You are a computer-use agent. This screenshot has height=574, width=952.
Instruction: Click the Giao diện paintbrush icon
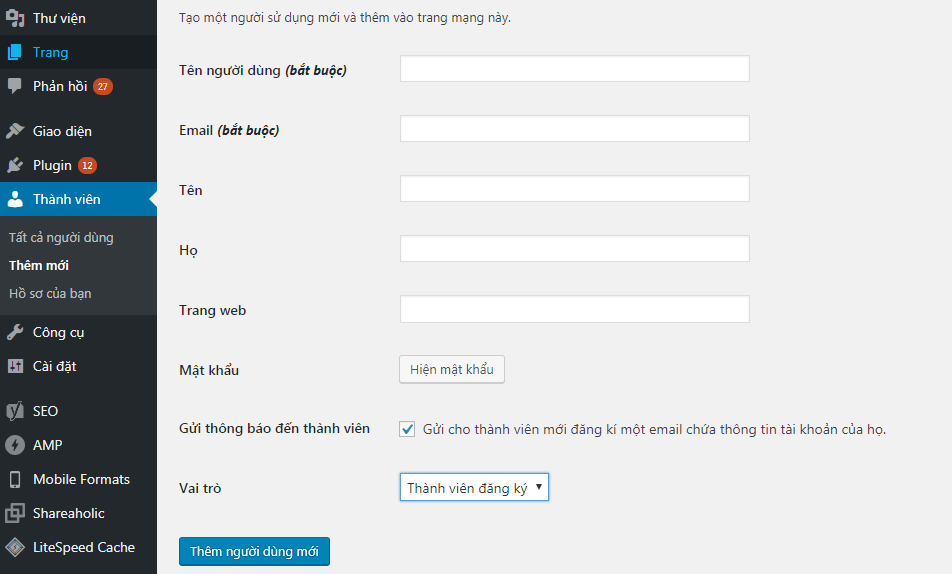[x=15, y=131]
